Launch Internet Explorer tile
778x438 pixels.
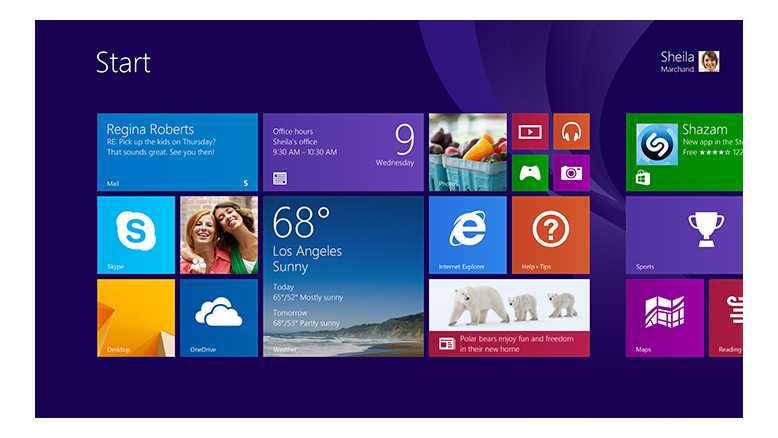pyautogui.click(x=468, y=235)
